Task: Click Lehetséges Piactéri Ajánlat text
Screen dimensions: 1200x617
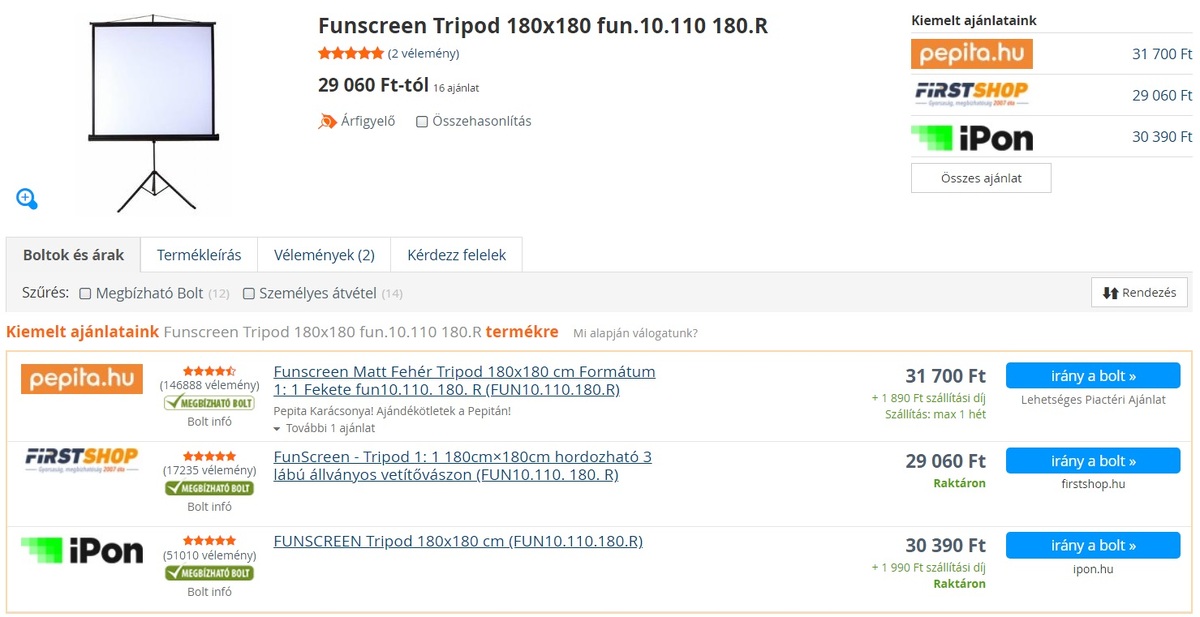Action: coord(1093,400)
